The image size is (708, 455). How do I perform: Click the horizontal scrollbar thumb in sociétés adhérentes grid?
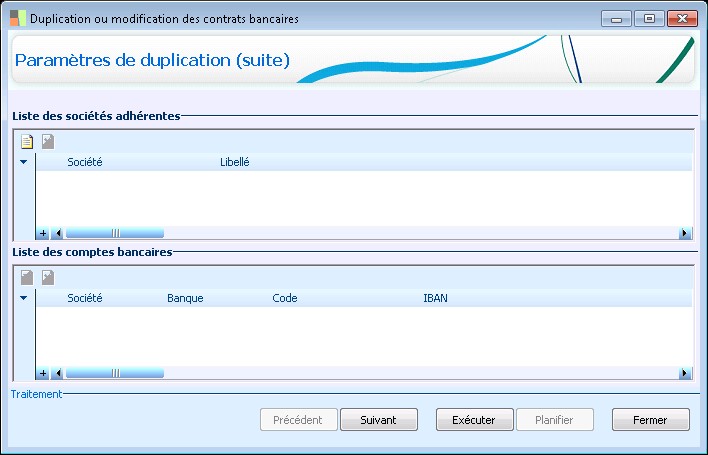[x=115, y=233]
